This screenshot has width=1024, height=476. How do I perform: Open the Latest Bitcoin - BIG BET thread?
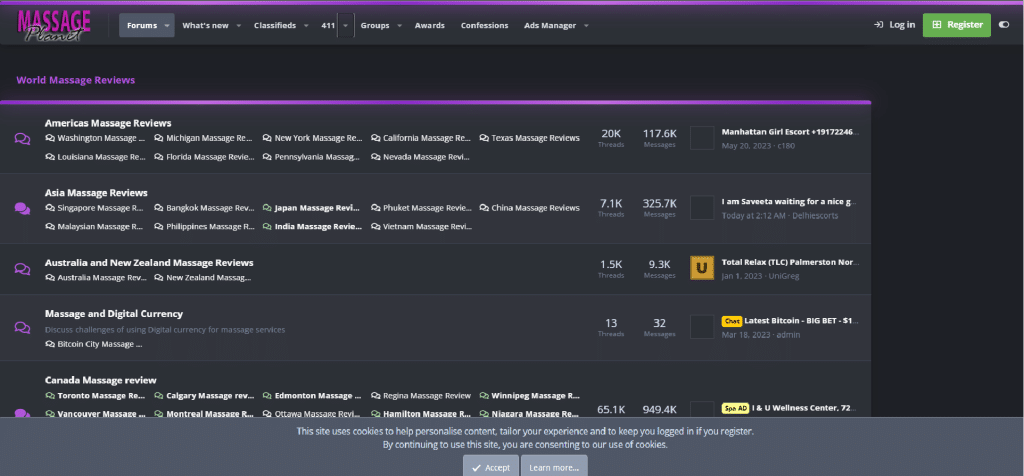pyautogui.click(x=801, y=321)
